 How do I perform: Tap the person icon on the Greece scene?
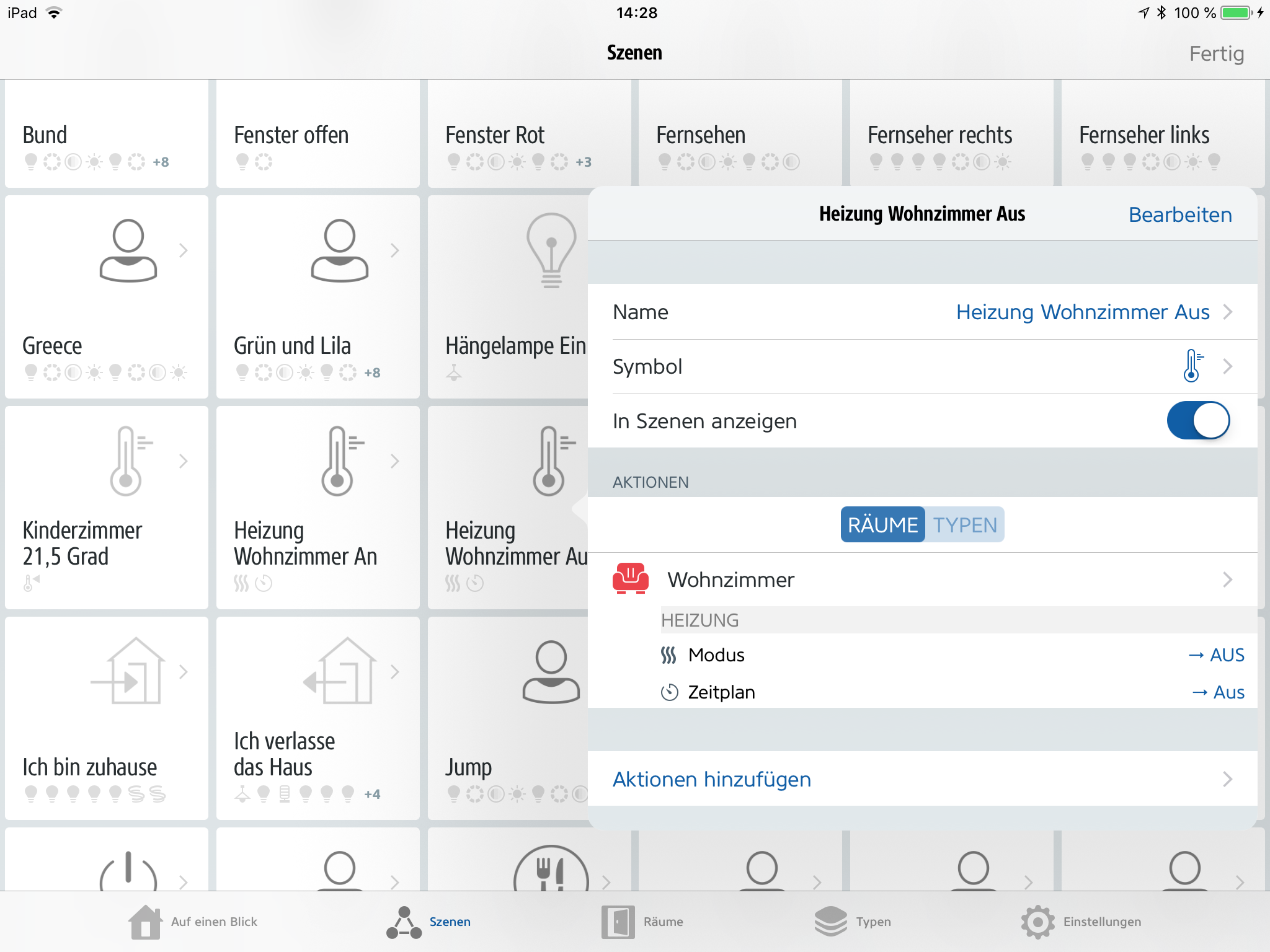click(x=128, y=250)
